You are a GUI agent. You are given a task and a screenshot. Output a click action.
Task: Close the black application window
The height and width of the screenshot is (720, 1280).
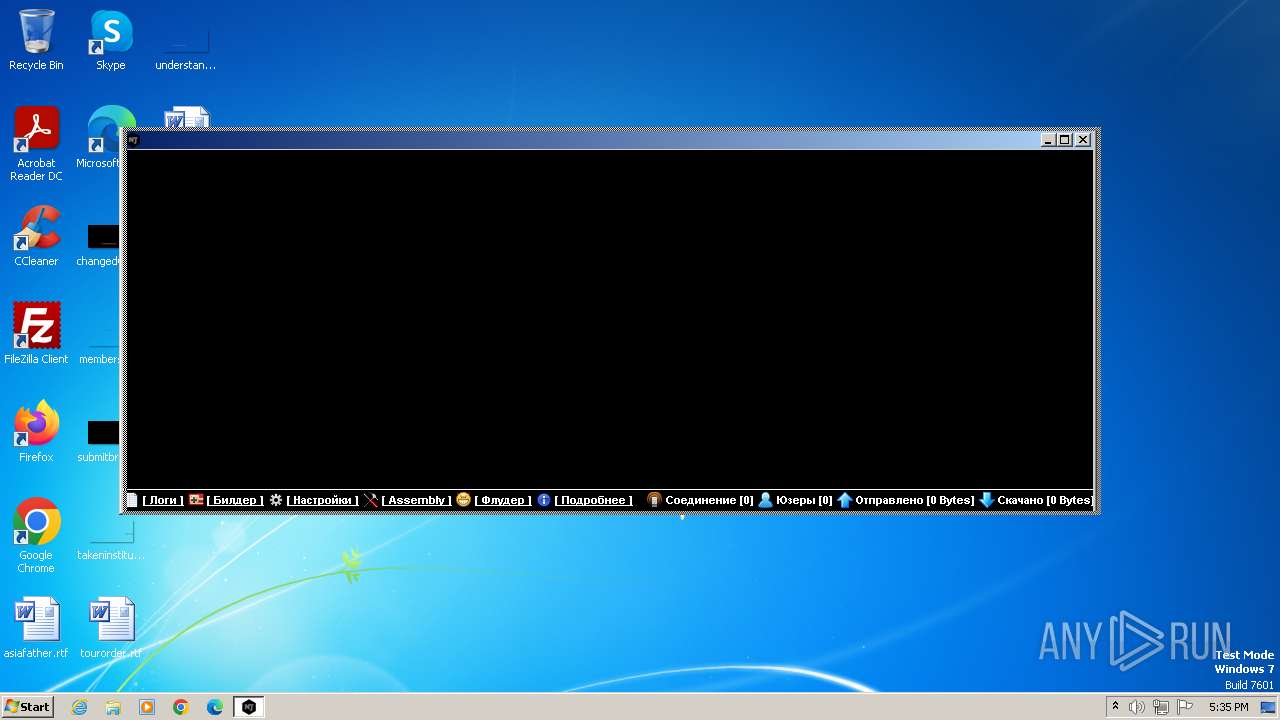coord(1083,140)
